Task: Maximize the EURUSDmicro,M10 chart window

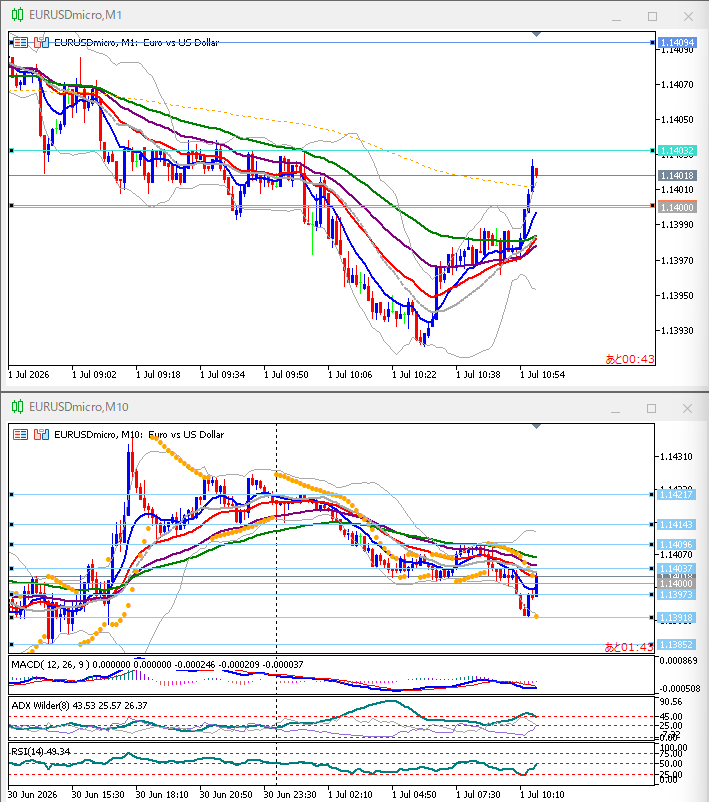Action: [651, 408]
